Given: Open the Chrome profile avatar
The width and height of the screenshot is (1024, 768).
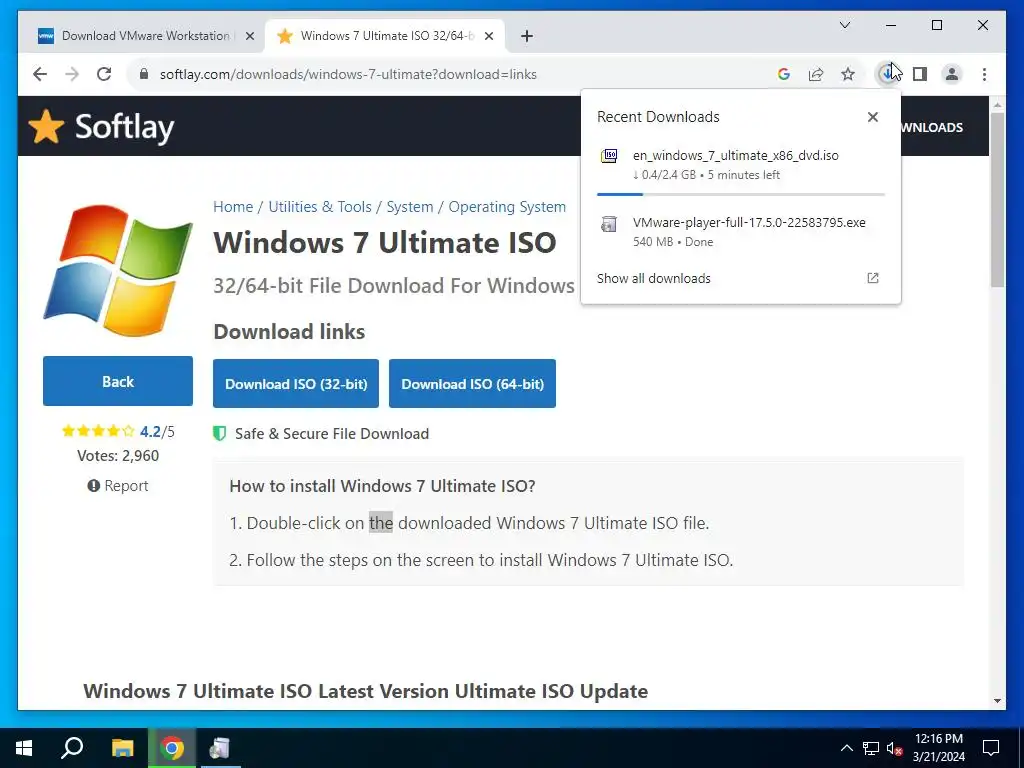Looking at the screenshot, I should point(952,74).
